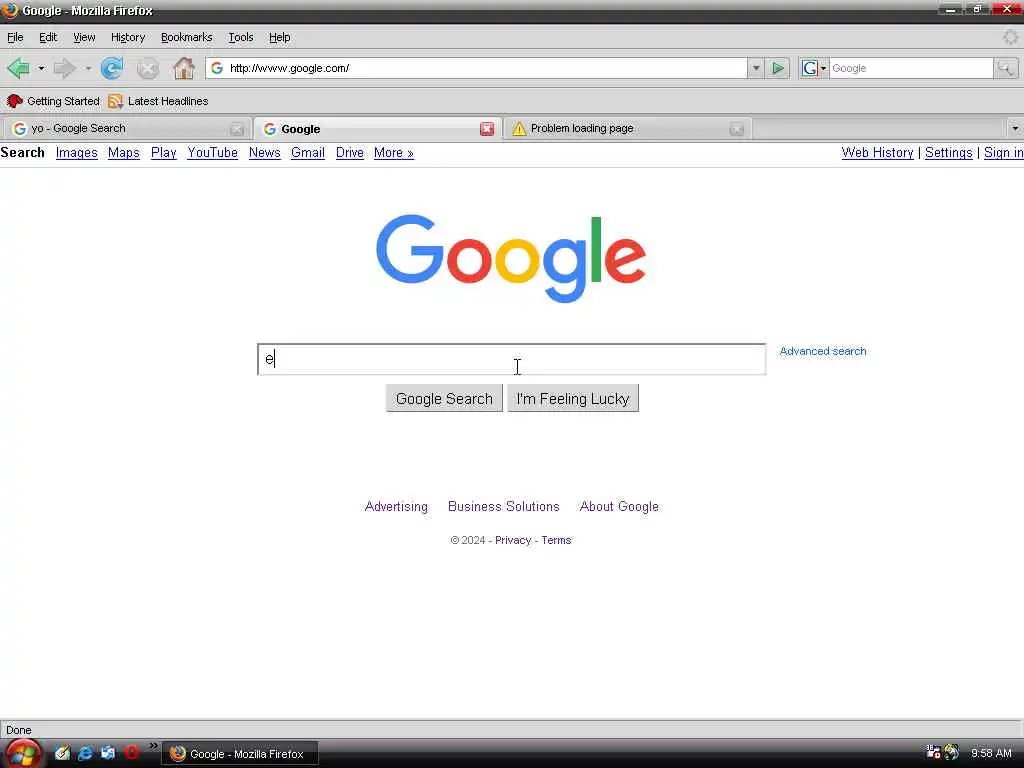Viewport: 1024px width, 768px height.
Task: Reload the page with the Refresh icon
Action: [112, 68]
